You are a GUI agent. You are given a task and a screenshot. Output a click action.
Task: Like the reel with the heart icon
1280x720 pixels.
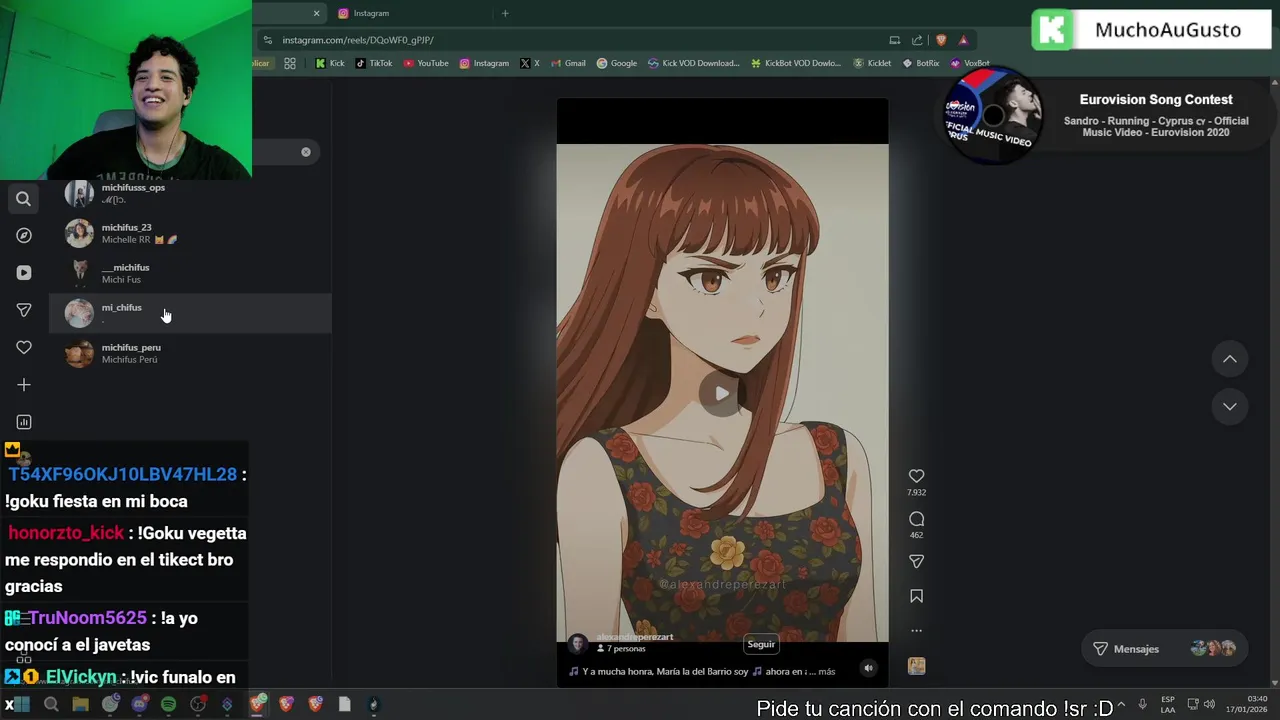(916, 476)
